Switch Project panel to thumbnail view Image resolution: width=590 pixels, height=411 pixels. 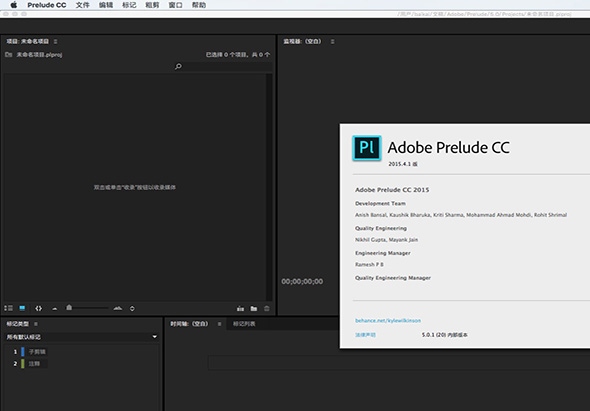[x=22, y=308]
